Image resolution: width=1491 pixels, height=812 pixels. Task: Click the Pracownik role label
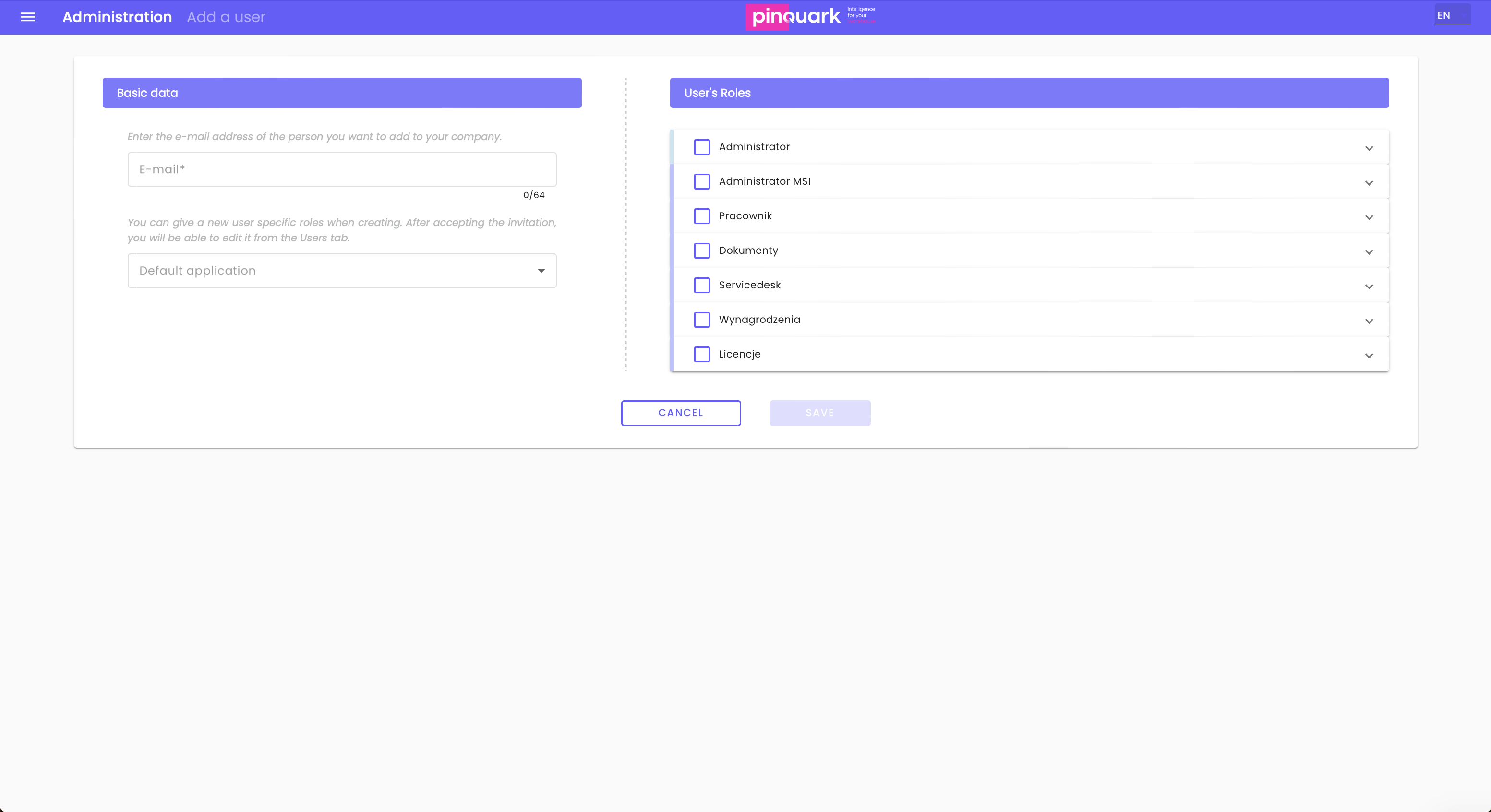pyautogui.click(x=745, y=216)
